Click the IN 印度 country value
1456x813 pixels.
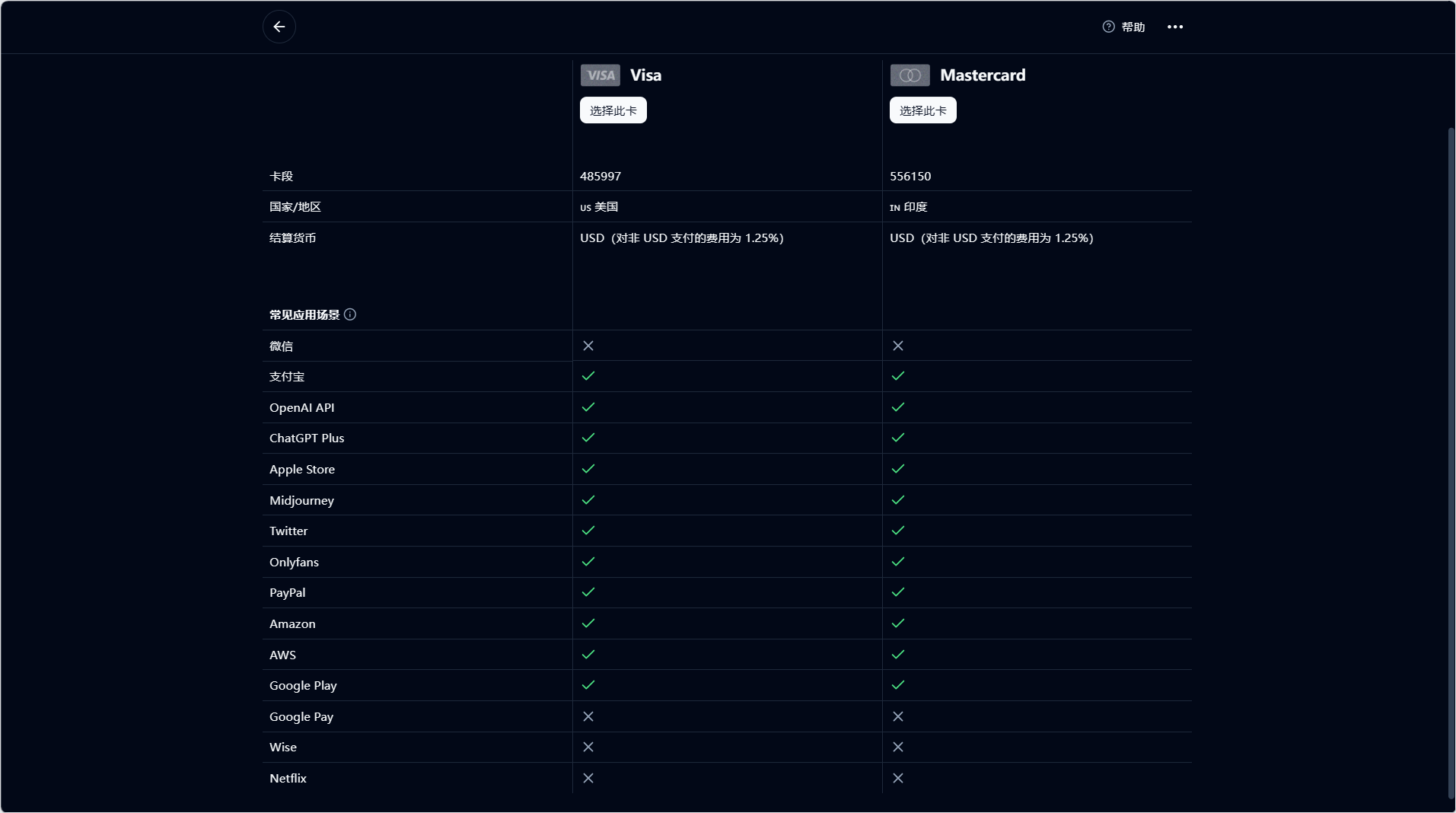(909, 207)
